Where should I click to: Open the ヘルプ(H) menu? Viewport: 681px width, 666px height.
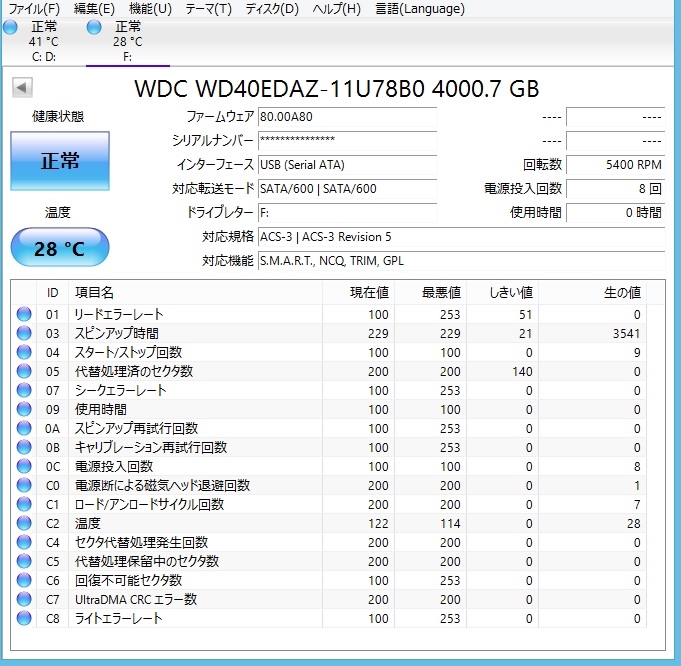[337, 9]
